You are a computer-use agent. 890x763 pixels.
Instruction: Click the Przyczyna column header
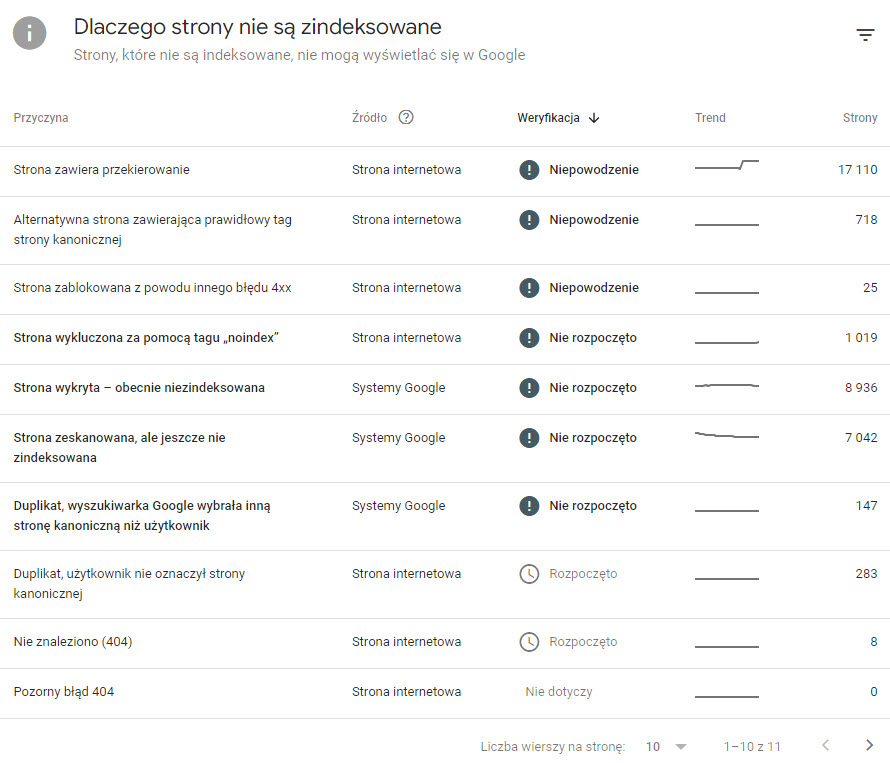click(x=41, y=118)
